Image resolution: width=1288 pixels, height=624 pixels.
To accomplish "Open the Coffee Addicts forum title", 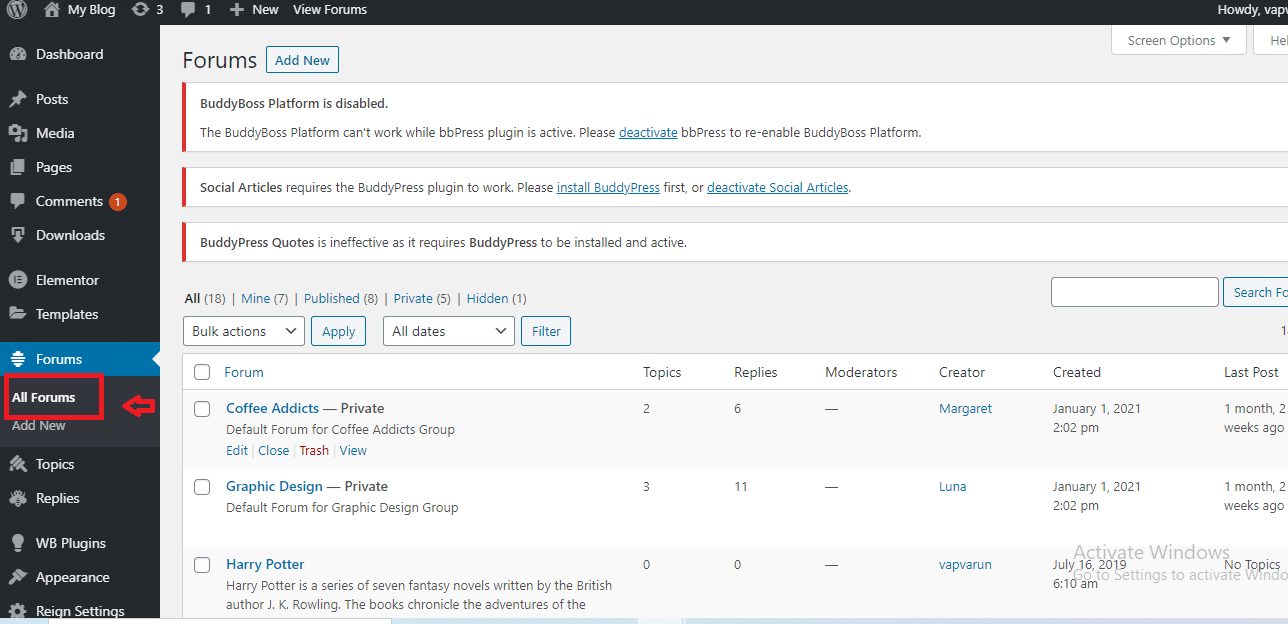I will click(x=272, y=408).
